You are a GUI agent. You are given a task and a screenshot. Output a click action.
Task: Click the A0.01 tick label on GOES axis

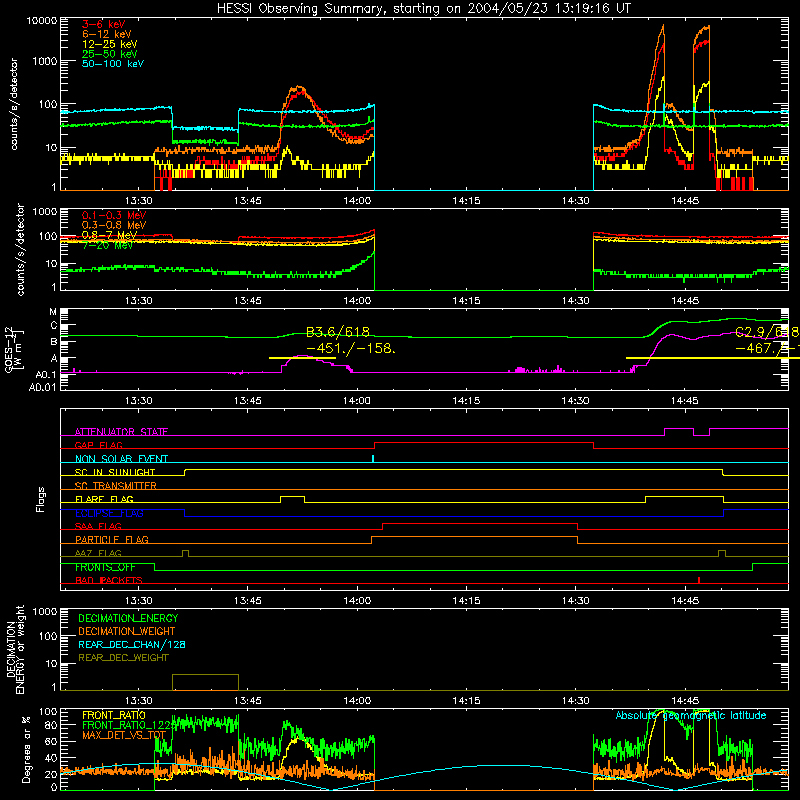(42, 387)
